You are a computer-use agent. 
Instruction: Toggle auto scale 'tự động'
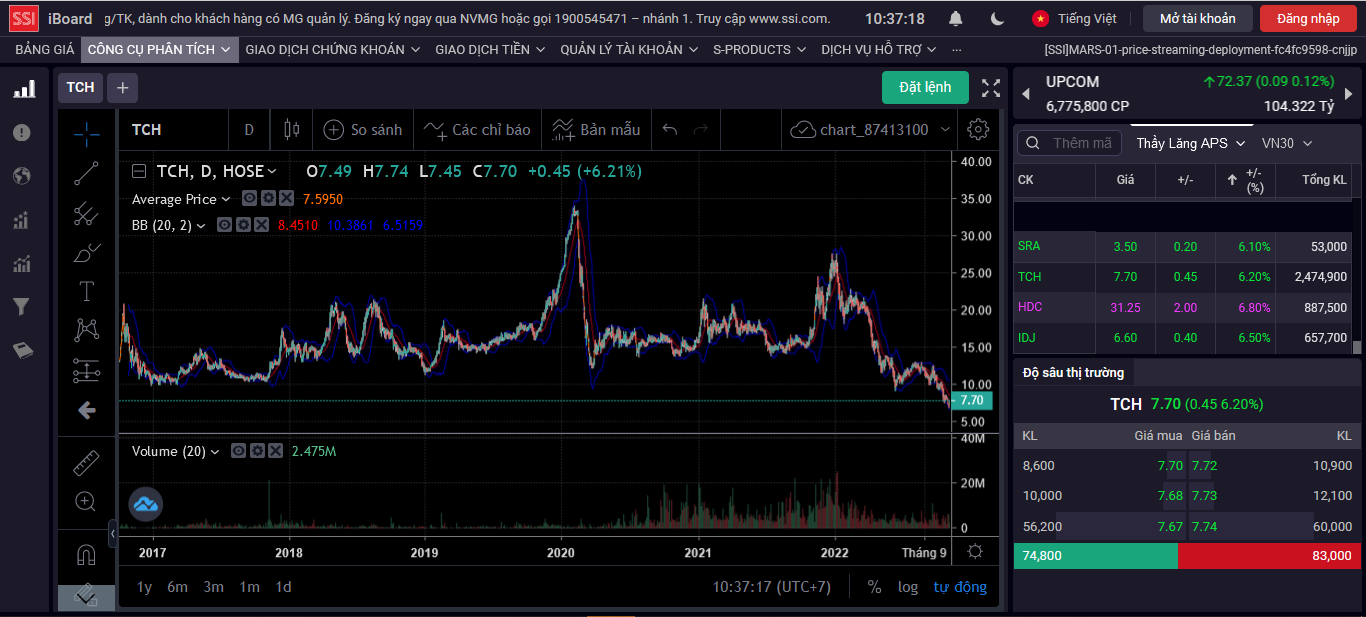(x=960, y=587)
